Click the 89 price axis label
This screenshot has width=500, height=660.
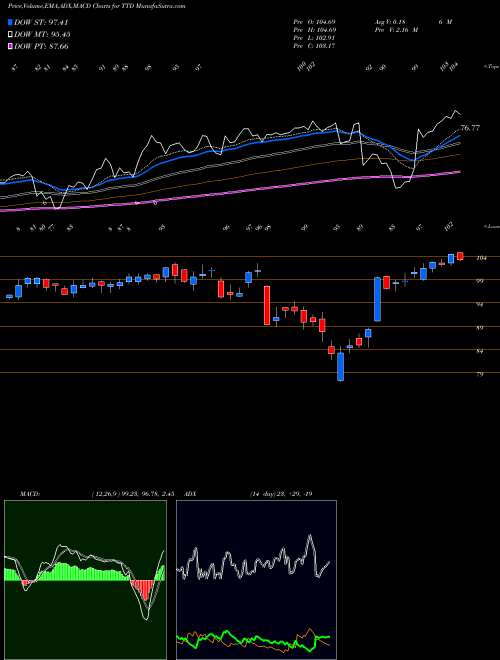(x=480, y=327)
